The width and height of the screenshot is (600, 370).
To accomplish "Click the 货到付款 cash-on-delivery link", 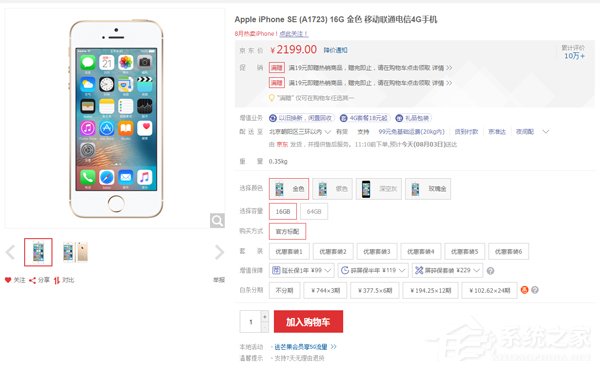I will (x=466, y=132).
